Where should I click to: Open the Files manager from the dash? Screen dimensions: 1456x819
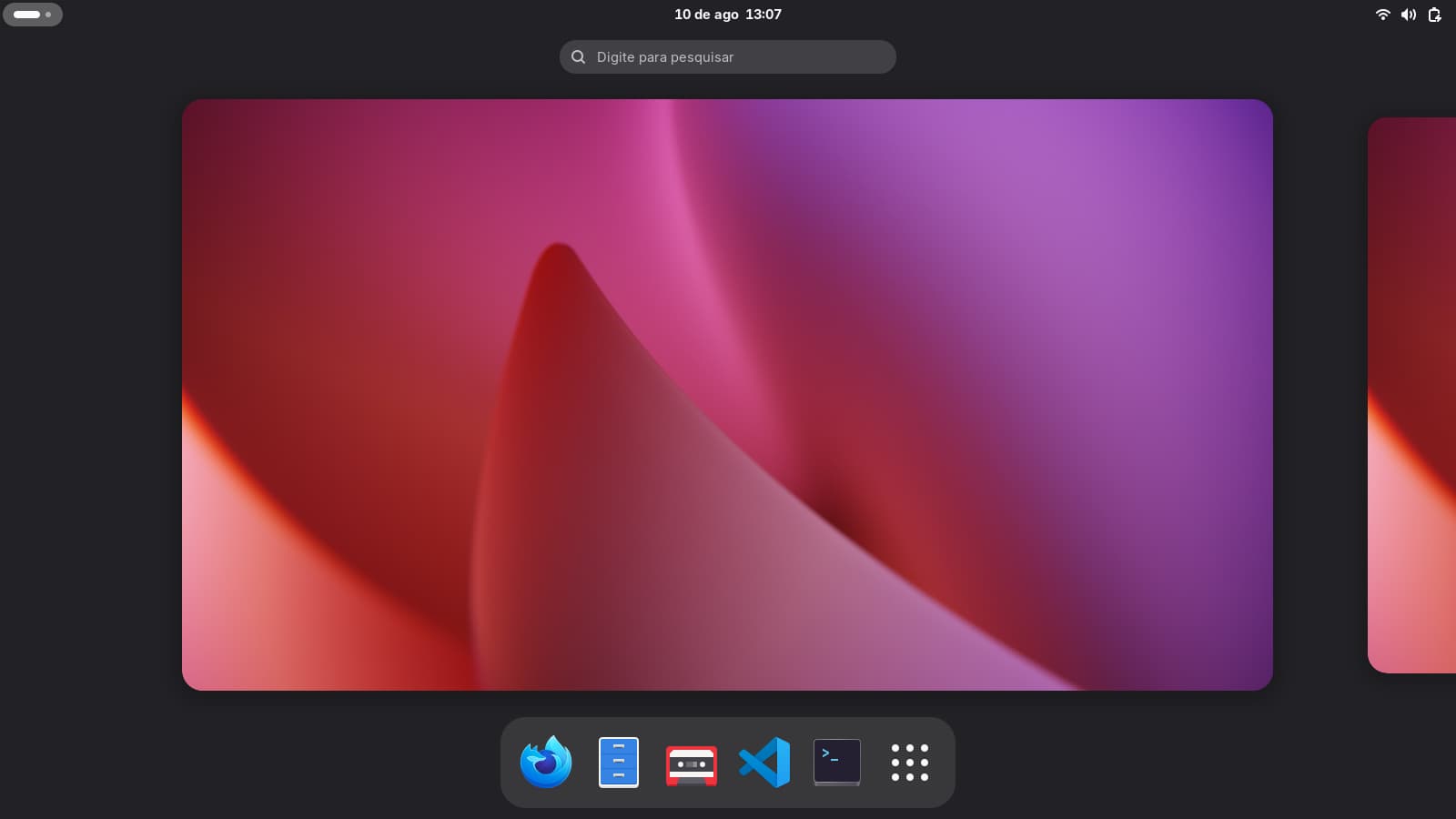click(619, 762)
